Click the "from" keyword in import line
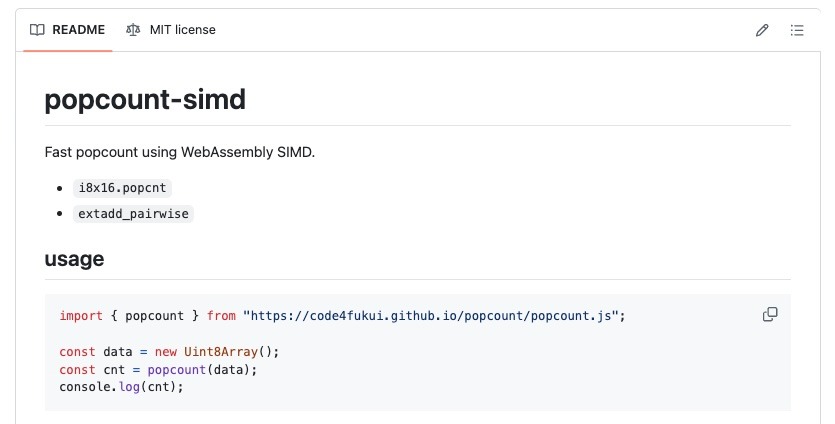 [x=221, y=316]
